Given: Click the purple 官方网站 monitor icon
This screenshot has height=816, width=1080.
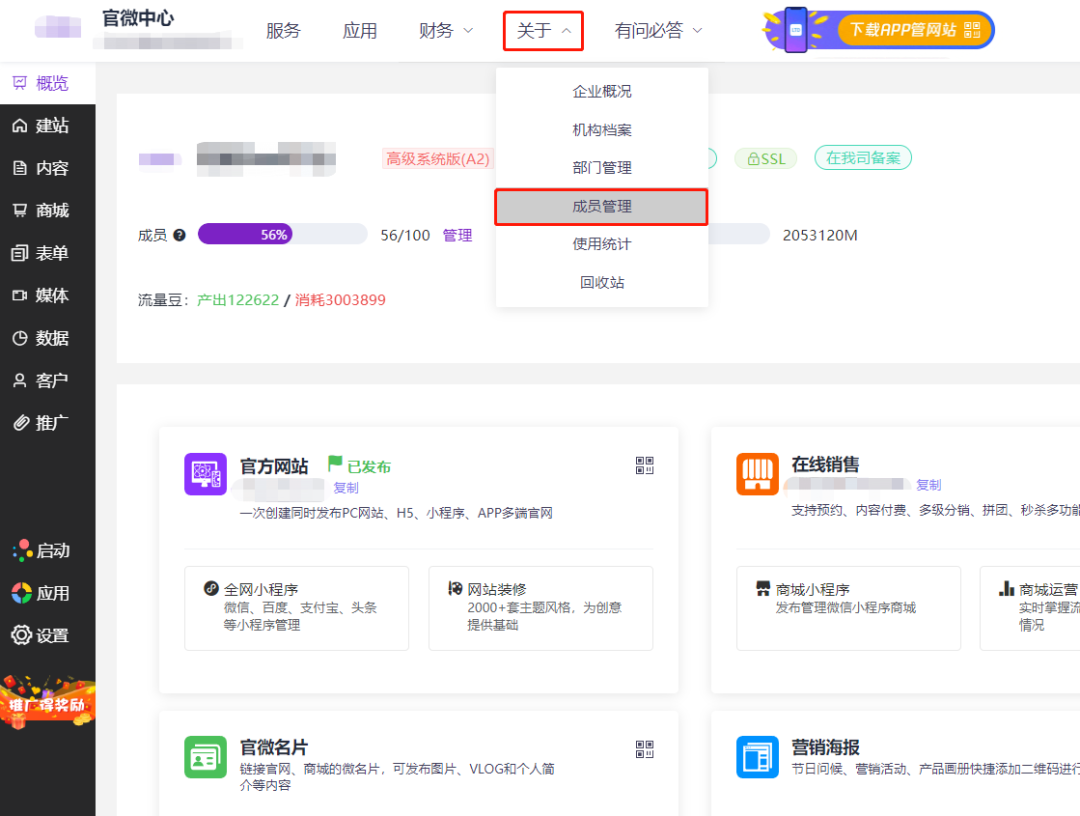Looking at the screenshot, I should tap(206, 474).
